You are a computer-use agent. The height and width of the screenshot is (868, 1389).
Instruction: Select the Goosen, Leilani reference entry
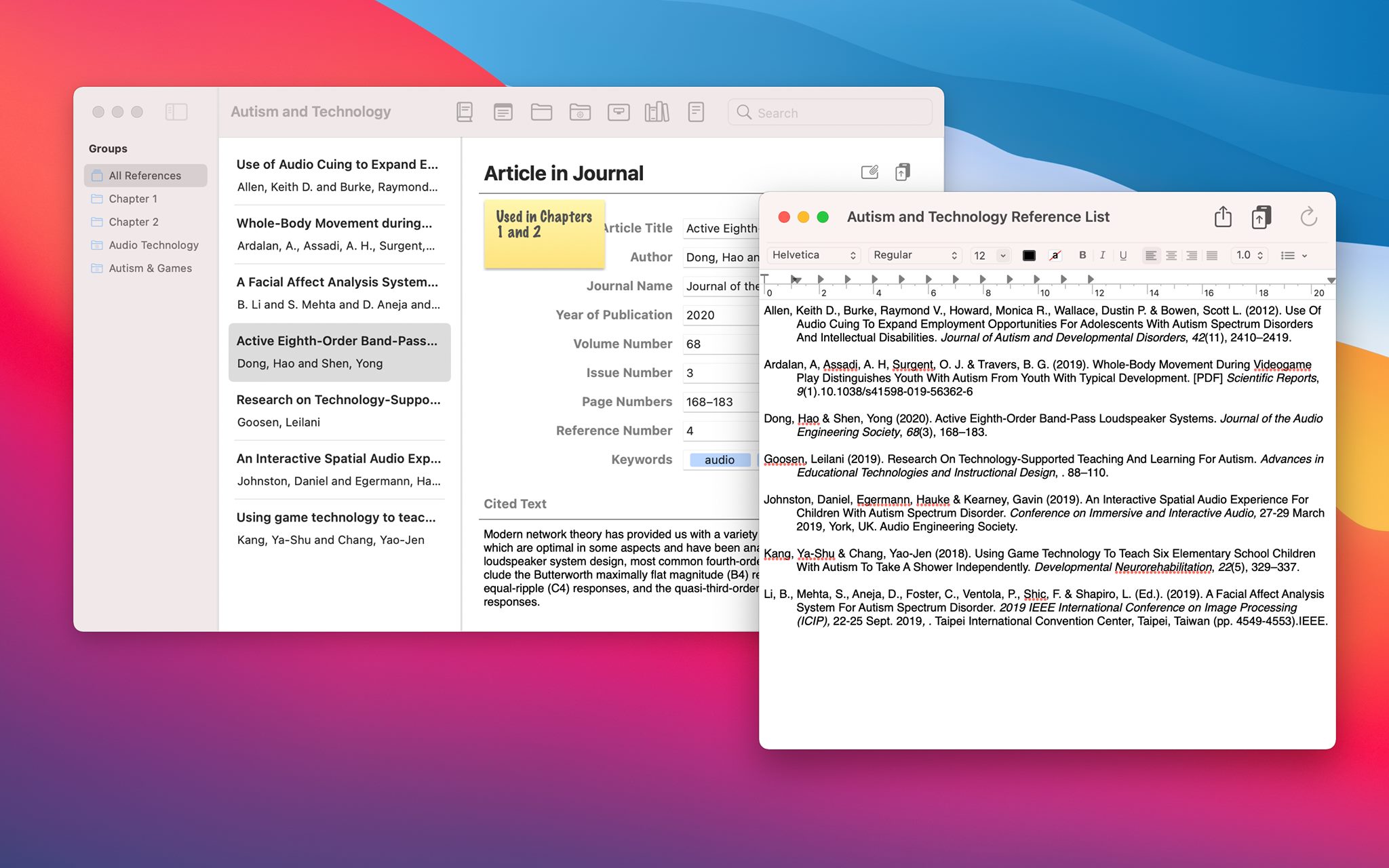(x=339, y=411)
